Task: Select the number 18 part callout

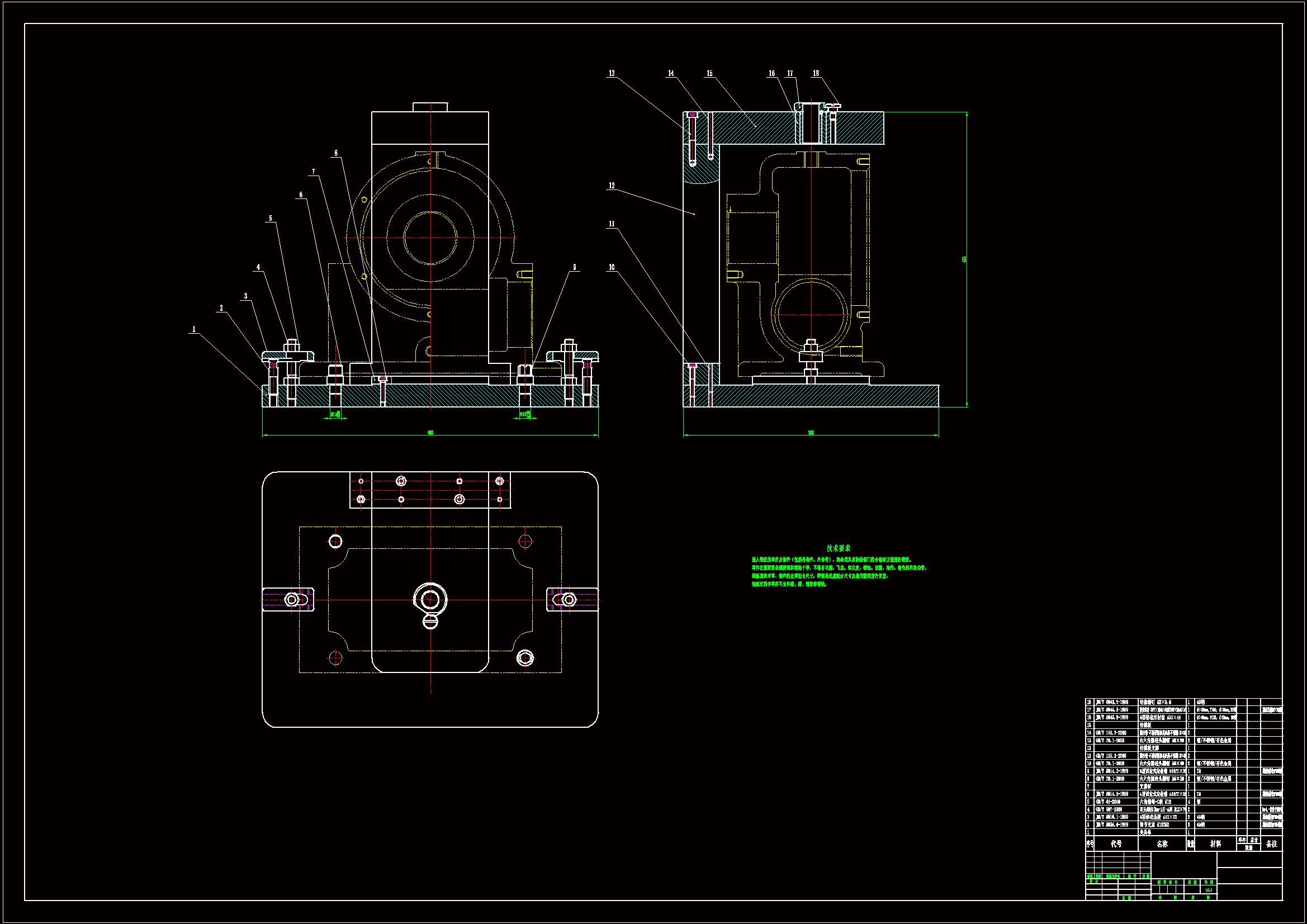Action: coord(816,73)
